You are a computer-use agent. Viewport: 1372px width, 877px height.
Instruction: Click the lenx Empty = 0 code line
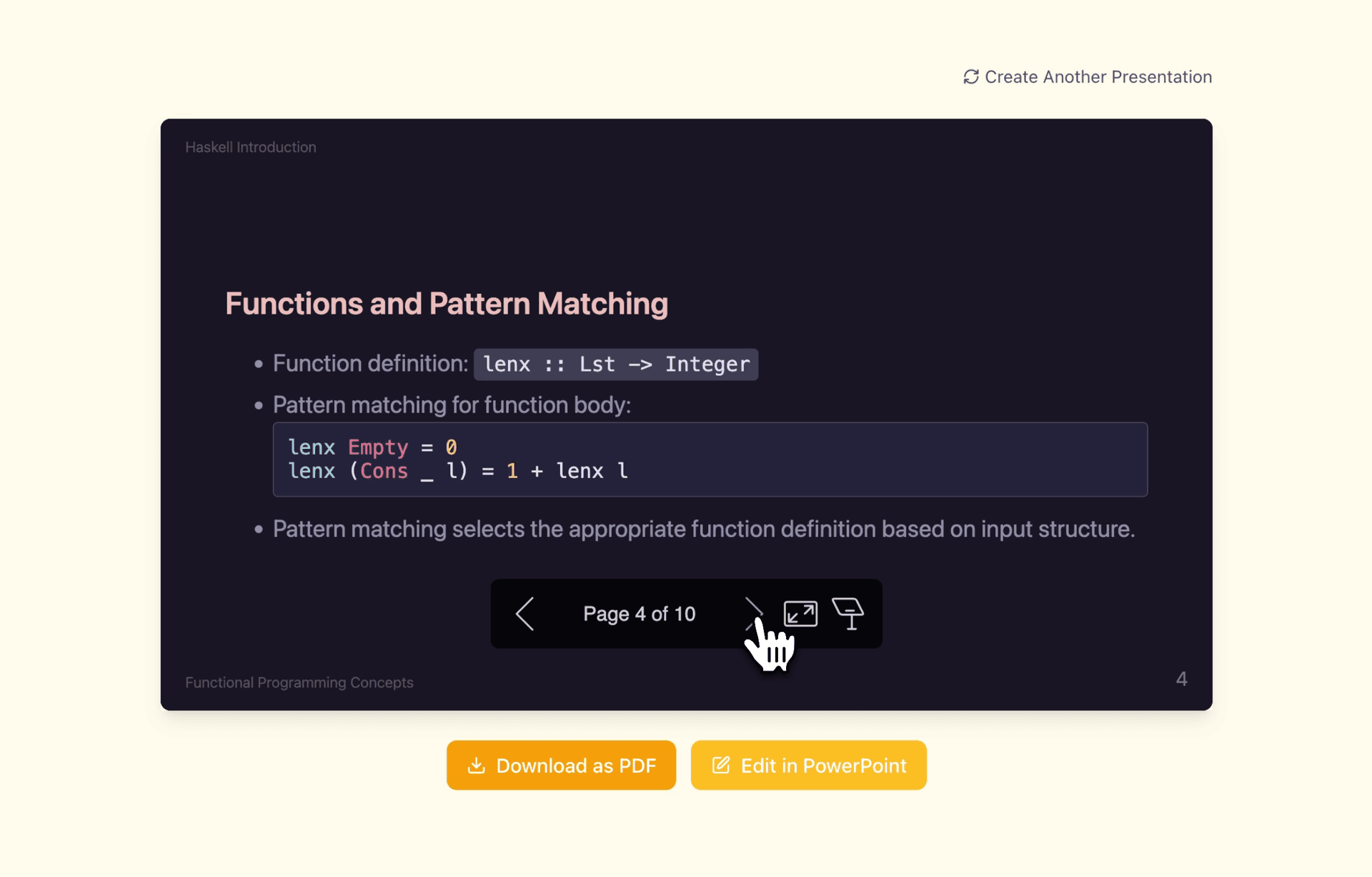point(372,447)
